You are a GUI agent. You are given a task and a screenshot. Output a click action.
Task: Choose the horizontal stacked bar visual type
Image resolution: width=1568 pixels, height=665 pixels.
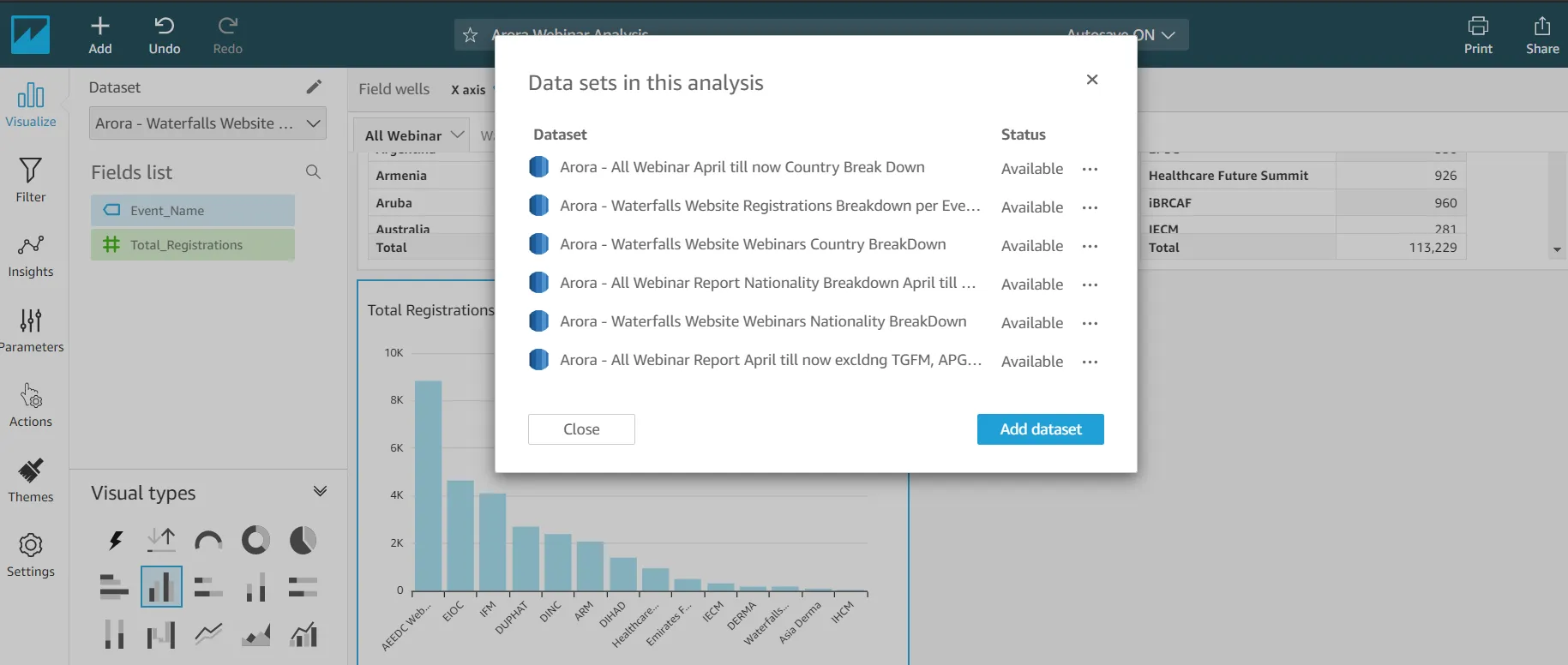208,587
